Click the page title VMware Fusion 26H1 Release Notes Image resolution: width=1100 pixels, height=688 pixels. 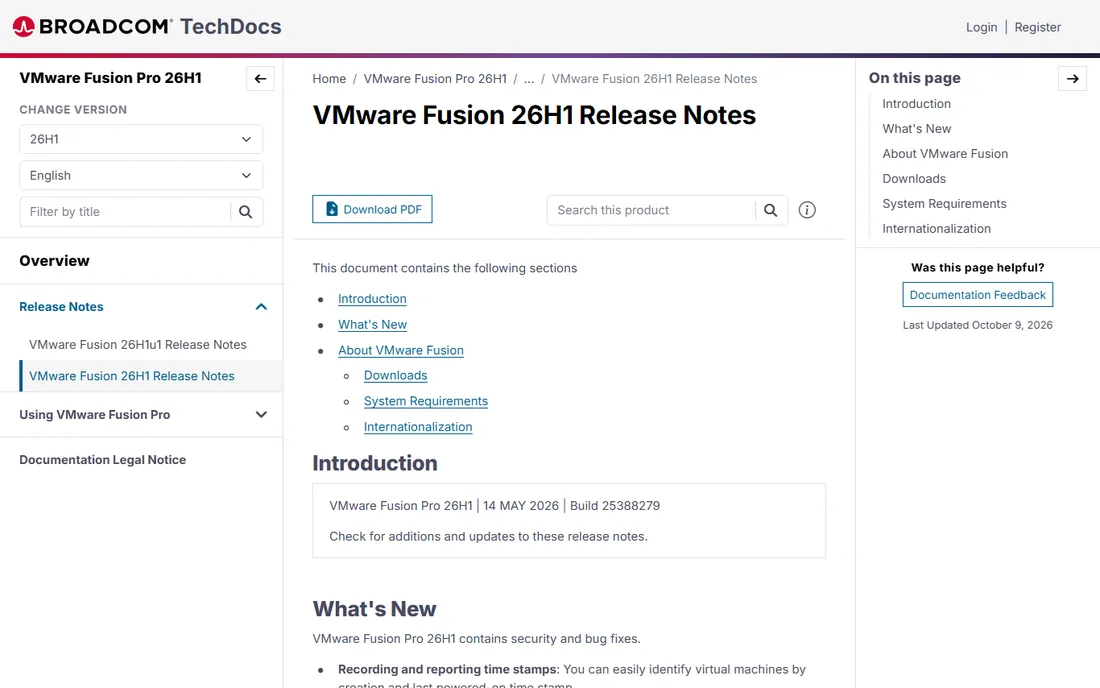pos(534,115)
